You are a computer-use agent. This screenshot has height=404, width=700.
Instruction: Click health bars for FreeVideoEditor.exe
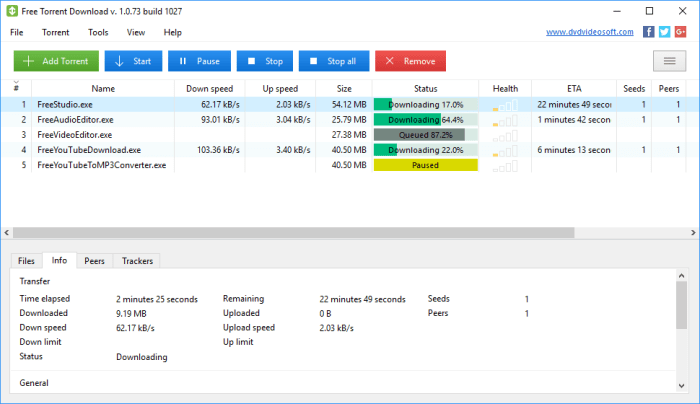(x=505, y=136)
